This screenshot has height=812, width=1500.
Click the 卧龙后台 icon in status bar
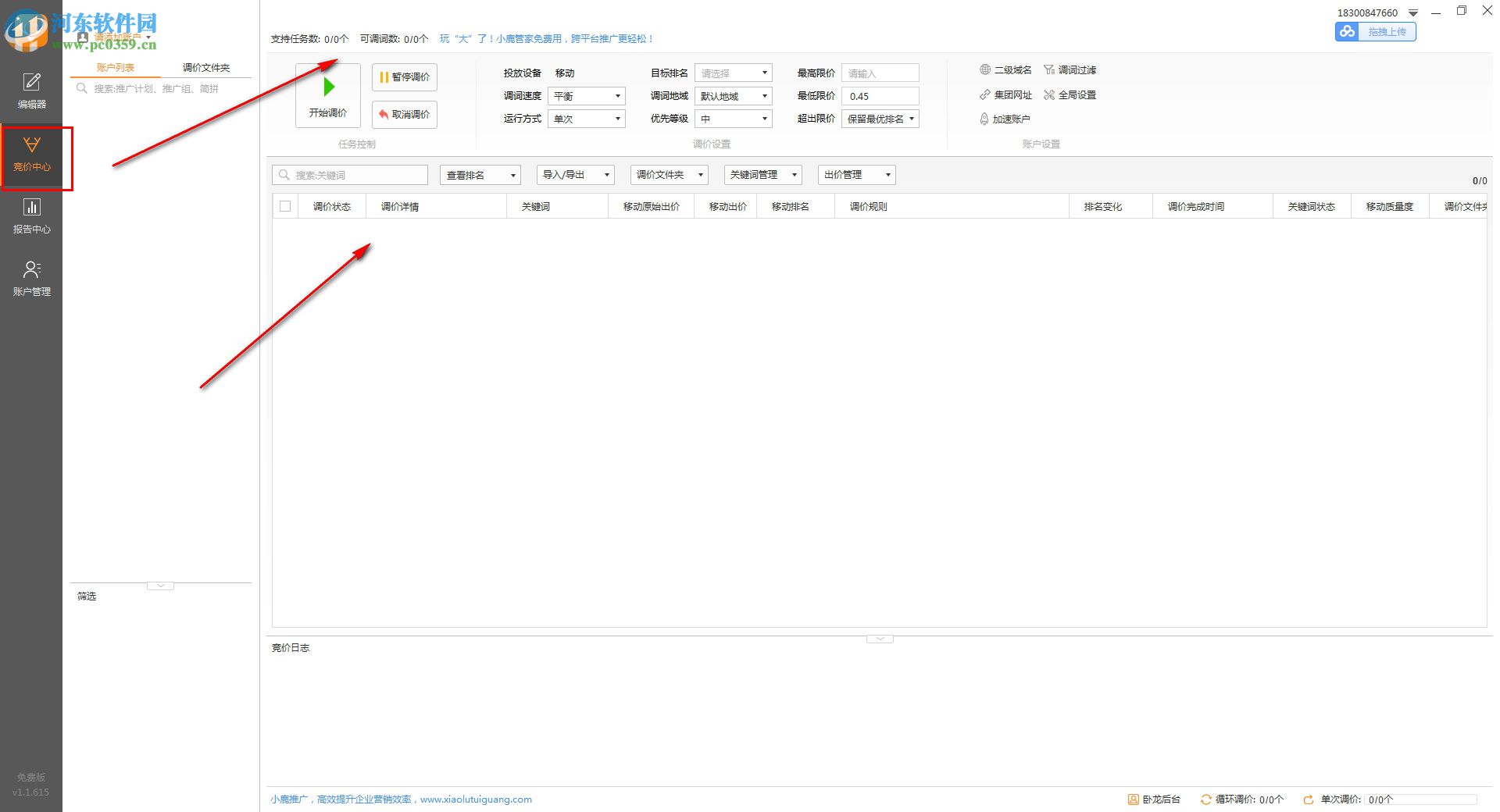(1133, 800)
